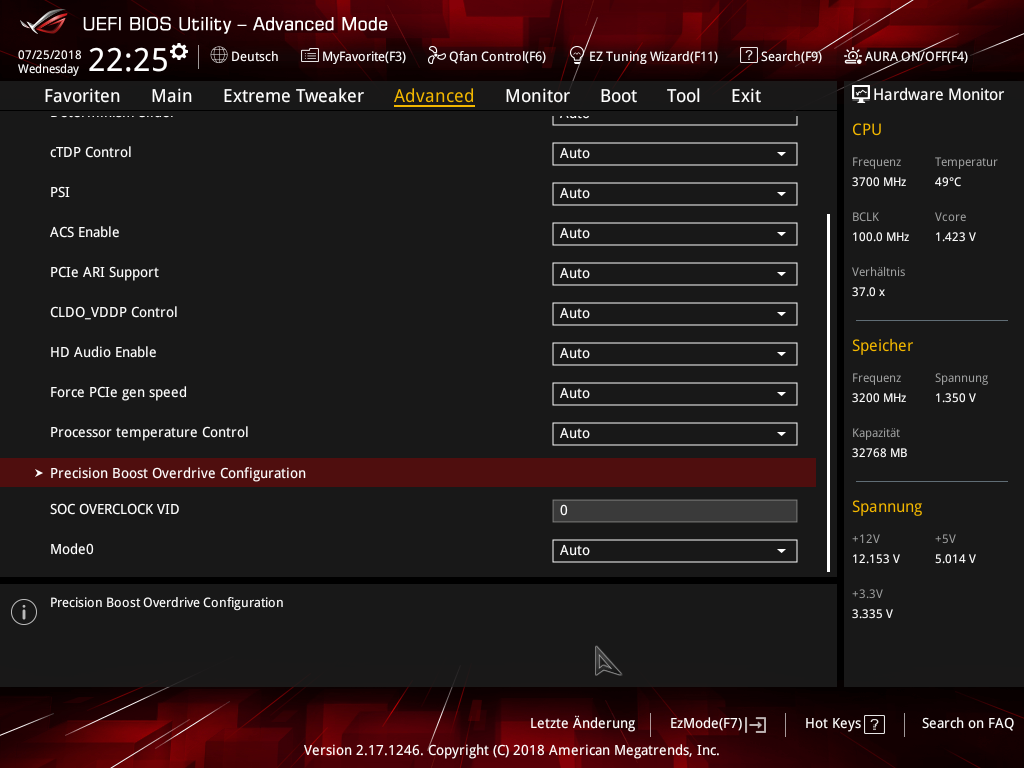Open Hot Keys help
Image resolution: width=1024 pixels, height=768 pixels.
coord(844,724)
